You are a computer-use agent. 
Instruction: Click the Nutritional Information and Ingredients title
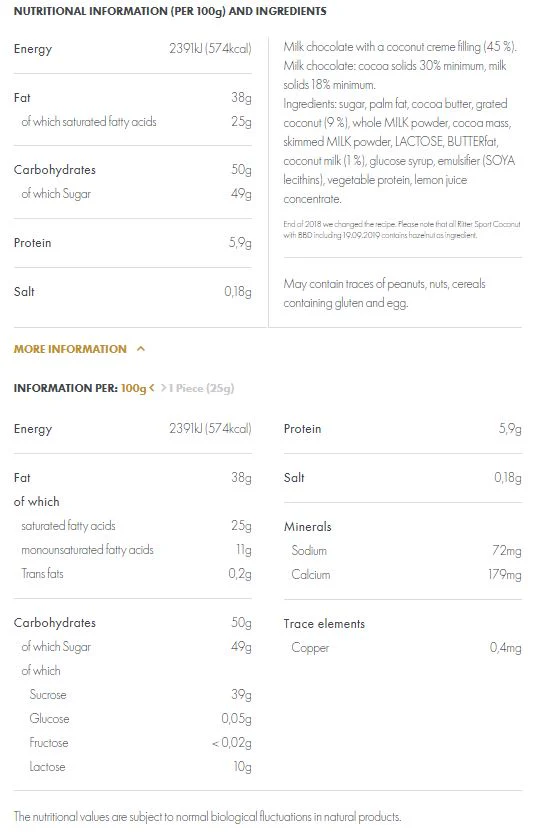coord(170,11)
